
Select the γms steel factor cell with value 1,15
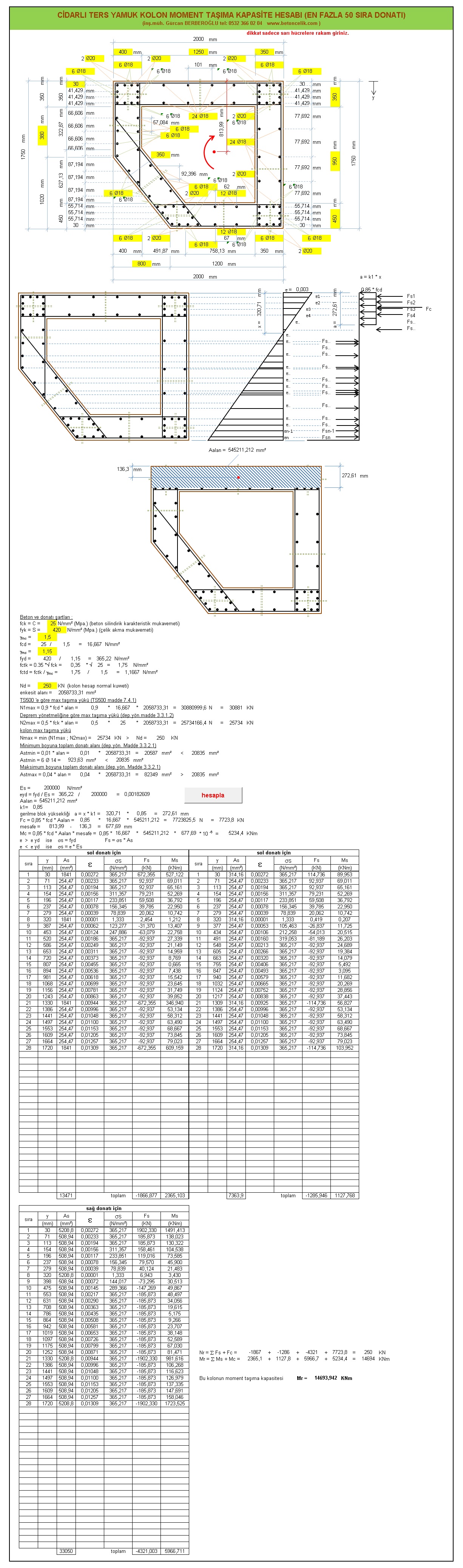click(48, 651)
